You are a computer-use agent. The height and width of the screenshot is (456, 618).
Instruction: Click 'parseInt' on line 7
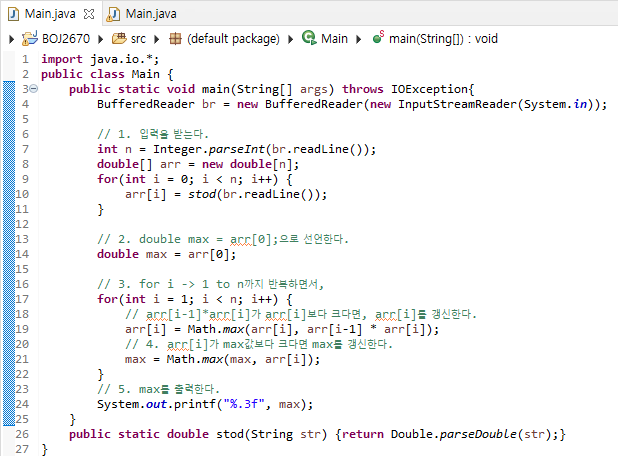pos(236,149)
